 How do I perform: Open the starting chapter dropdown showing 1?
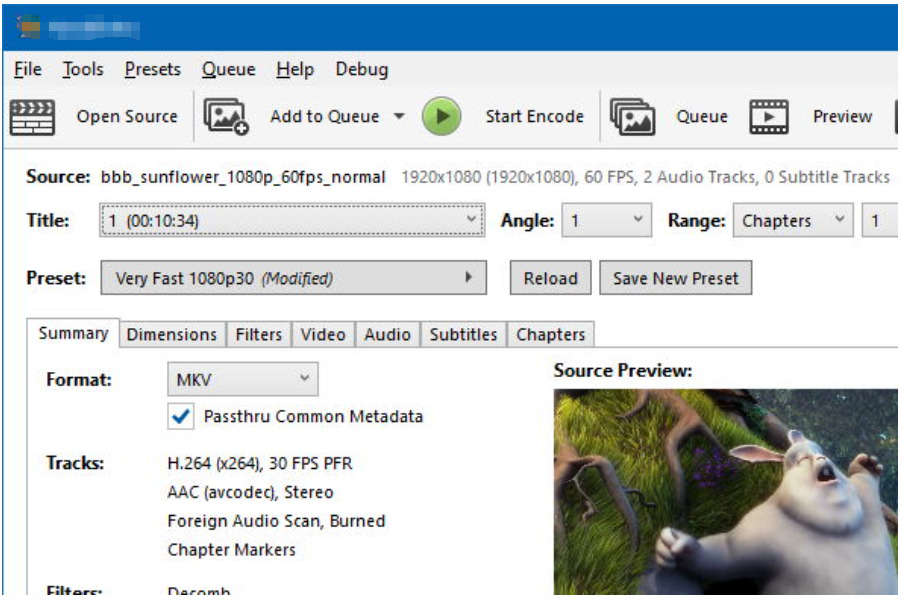(880, 220)
